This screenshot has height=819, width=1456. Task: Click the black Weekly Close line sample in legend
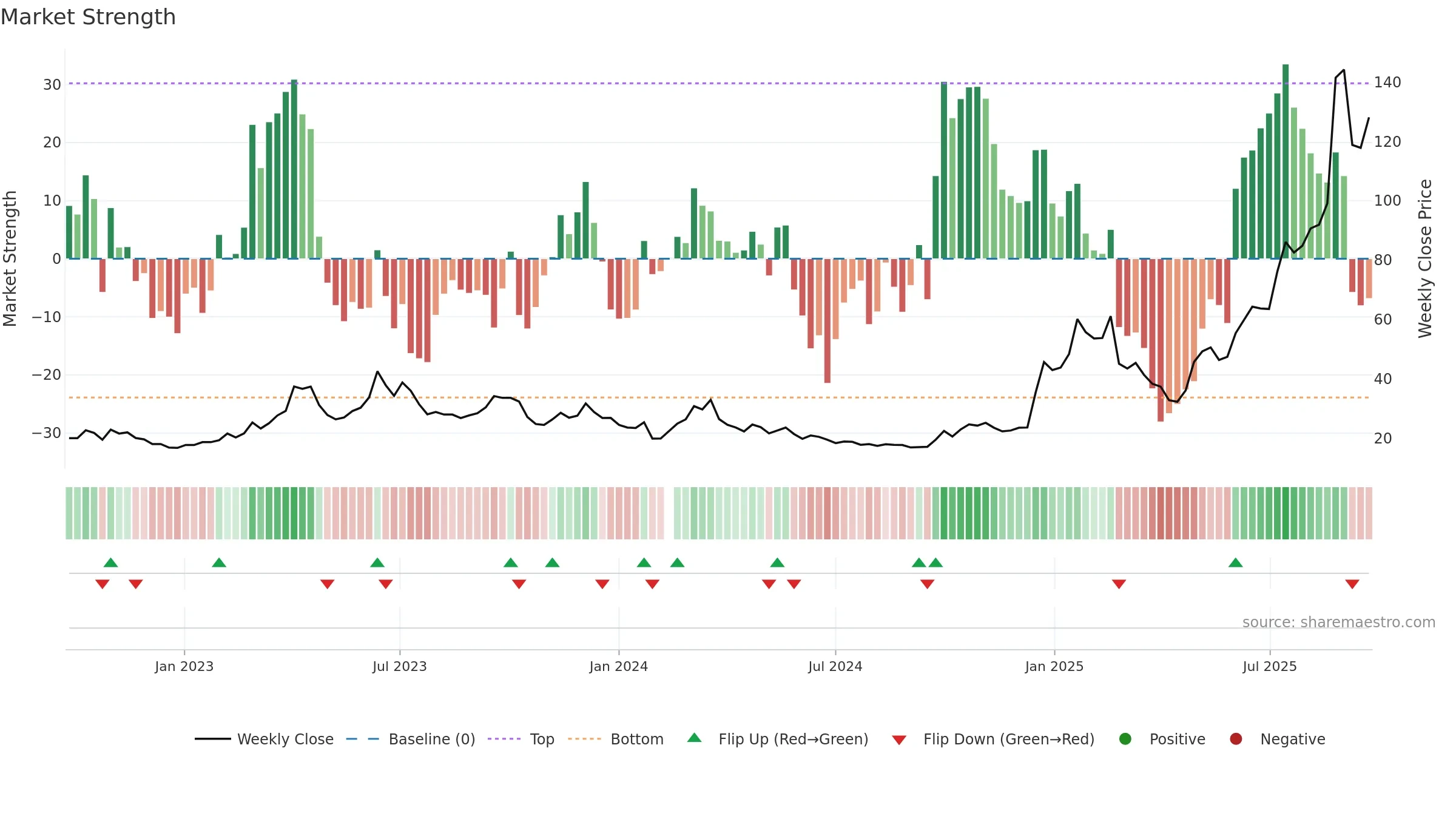click(x=213, y=739)
